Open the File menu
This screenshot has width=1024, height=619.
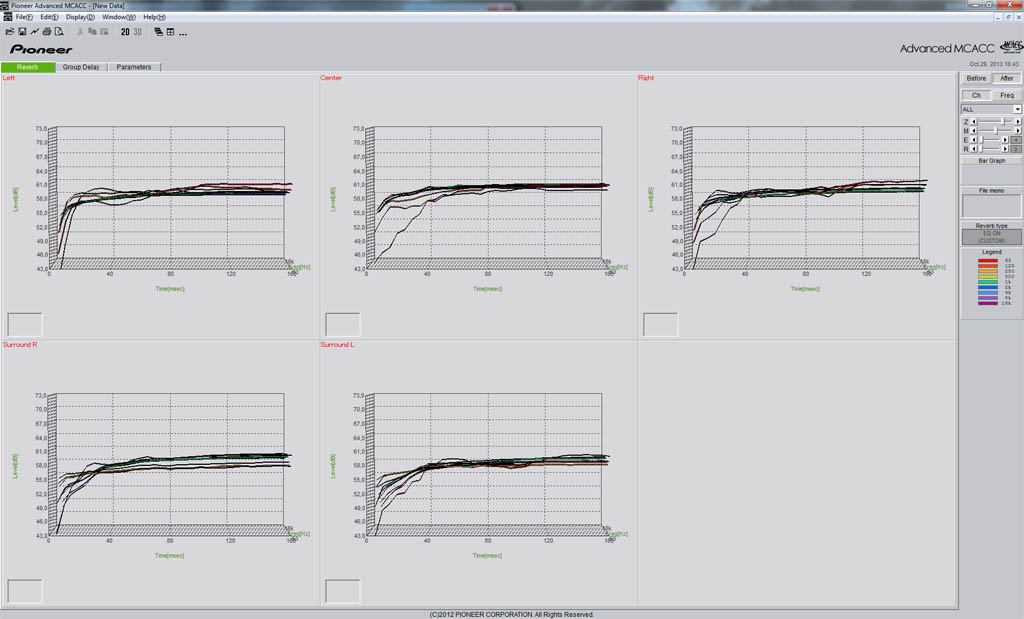pos(24,17)
